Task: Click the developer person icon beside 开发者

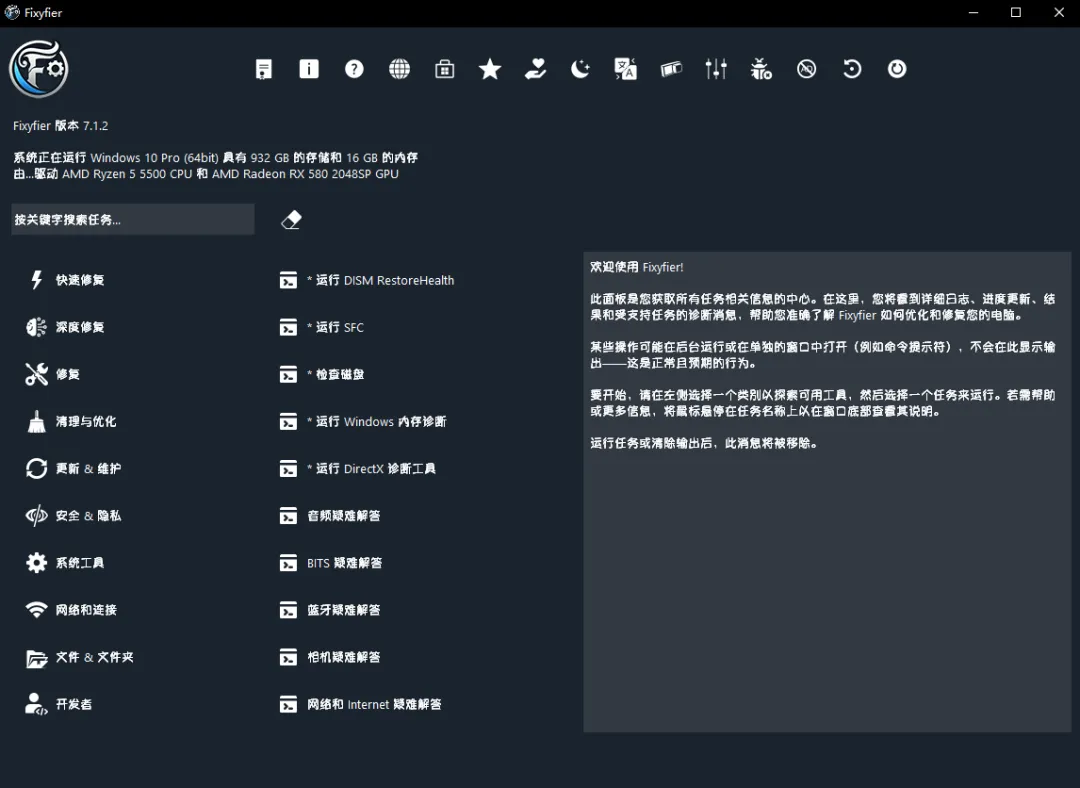Action: (x=37, y=704)
